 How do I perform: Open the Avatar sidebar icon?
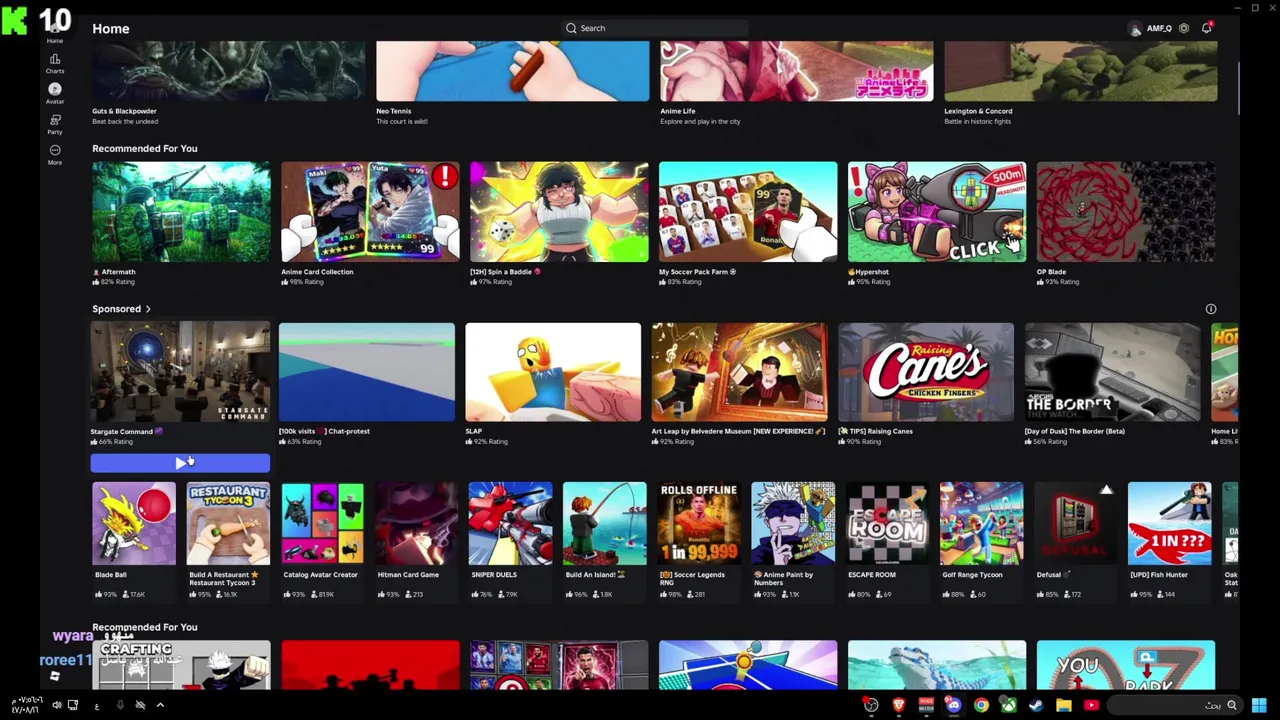[x=55, y=93]
